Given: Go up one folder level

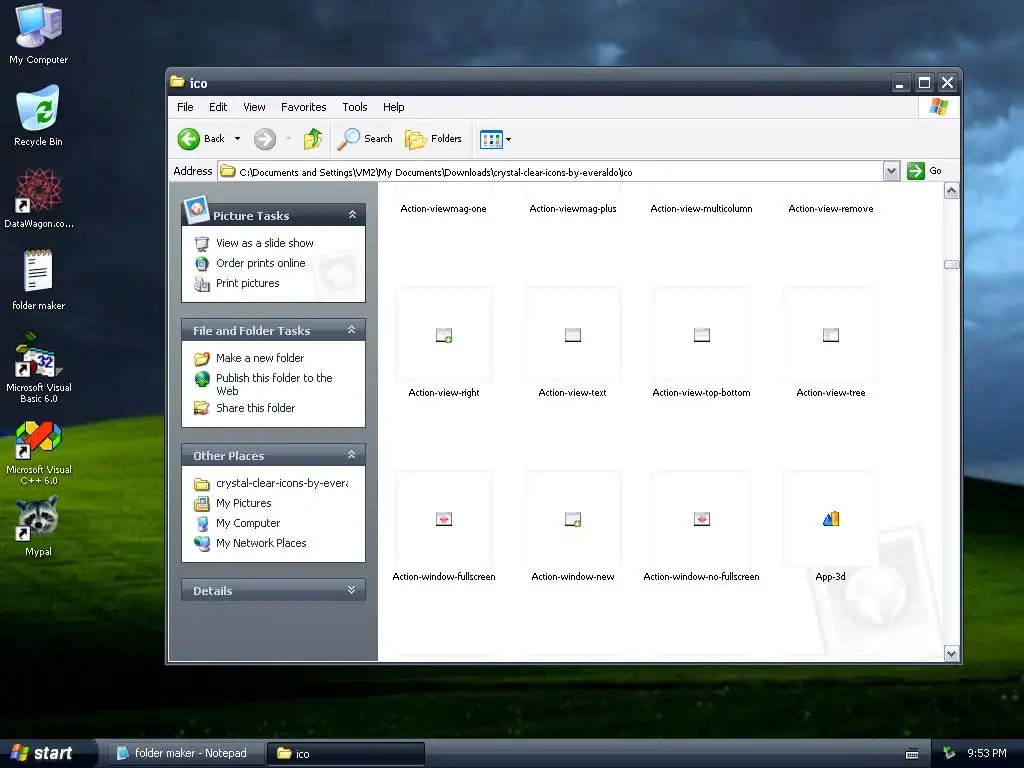Looking at the screenshot, I should (x=313, y=138).
